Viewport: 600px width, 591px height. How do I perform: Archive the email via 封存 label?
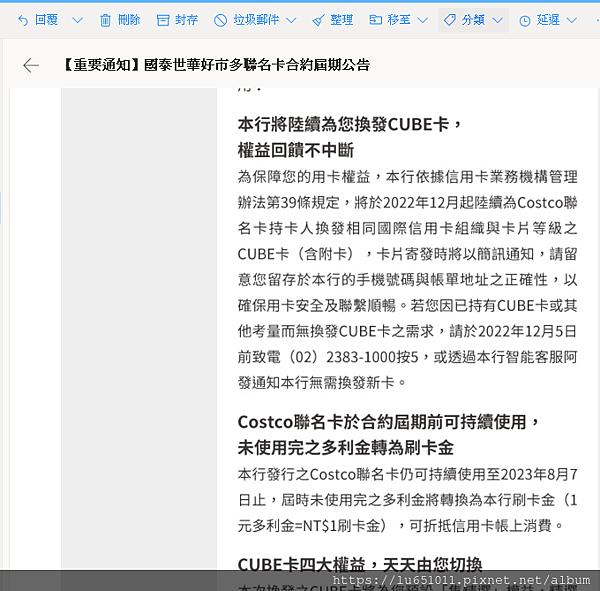186,20
